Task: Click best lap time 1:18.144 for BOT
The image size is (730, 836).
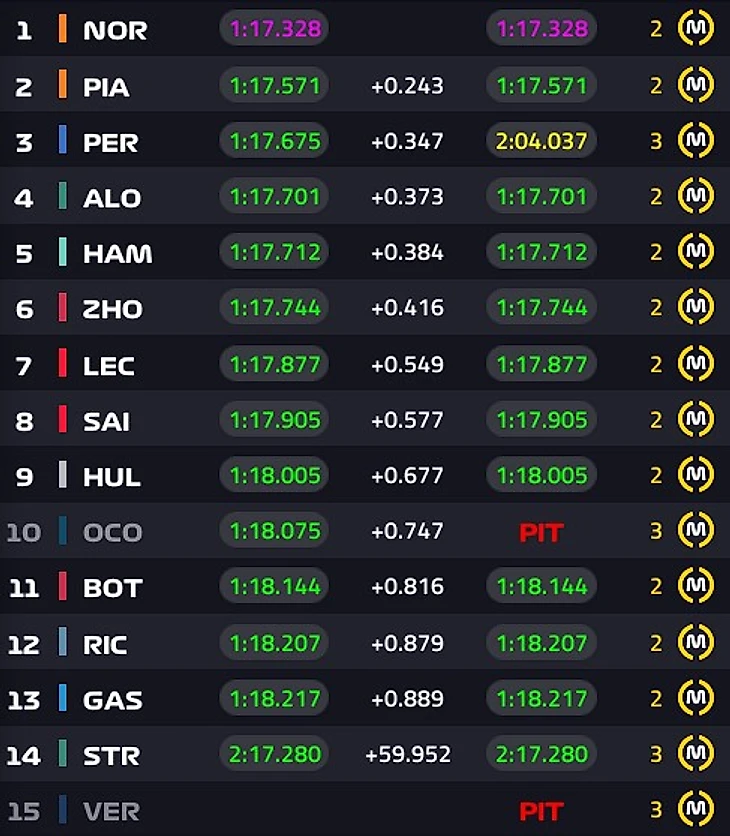Action: (x=275, y=587)
